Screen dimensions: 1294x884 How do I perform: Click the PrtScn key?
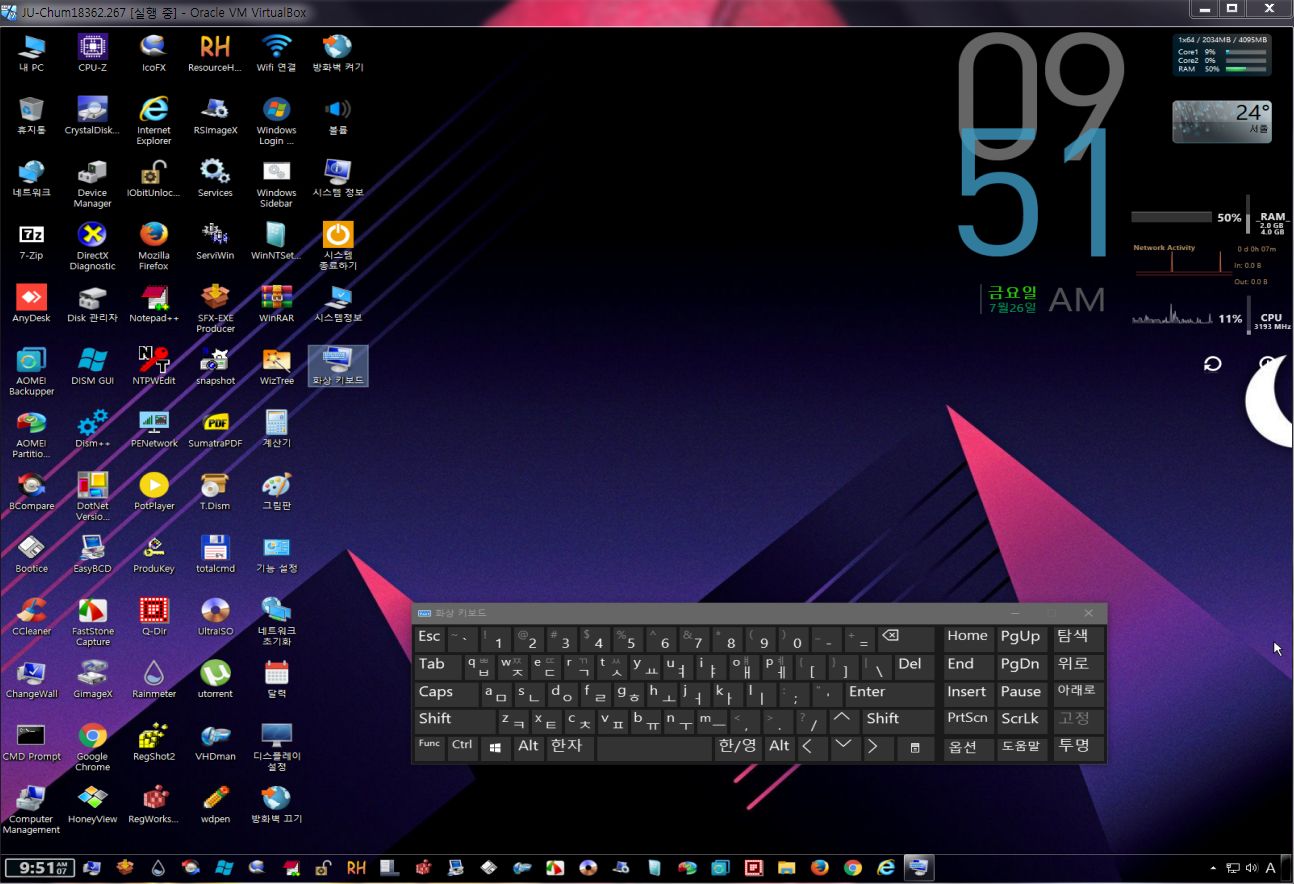(x=967, y=720)
